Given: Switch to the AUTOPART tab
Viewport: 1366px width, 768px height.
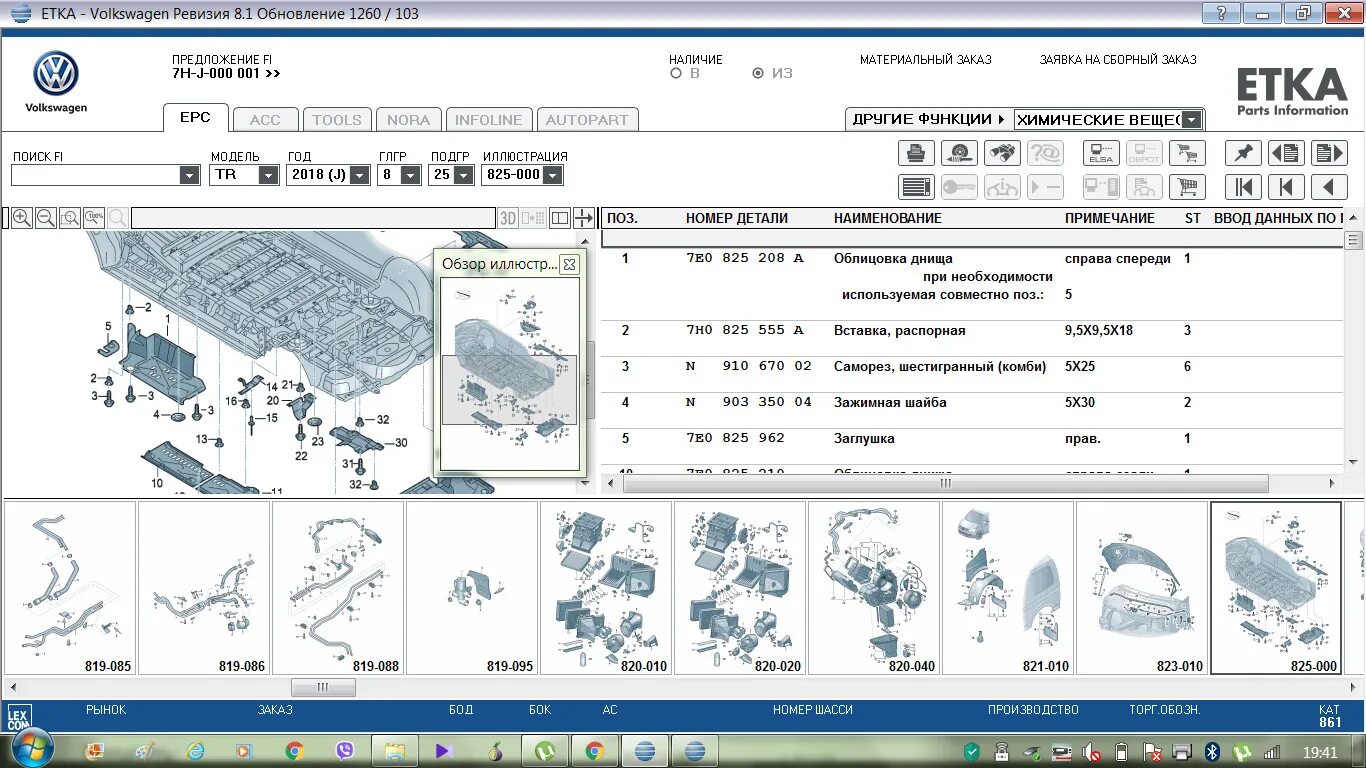Looking at the screenshot, I should 587,120.
